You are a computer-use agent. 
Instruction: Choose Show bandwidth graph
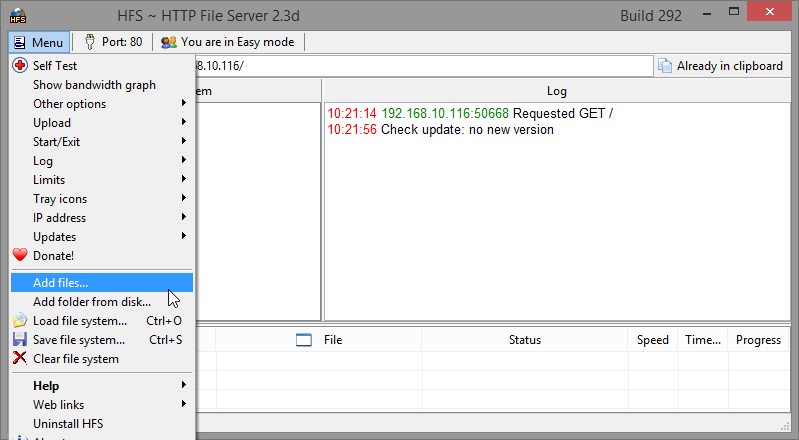click(102, 85)
